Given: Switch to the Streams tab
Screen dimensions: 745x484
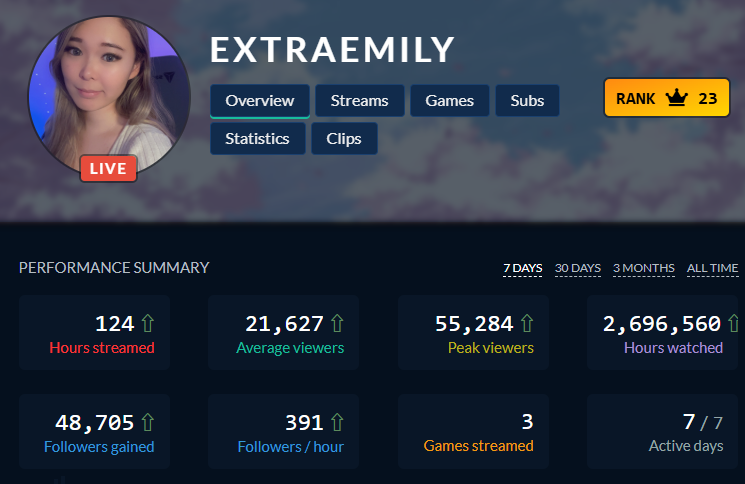Looking at the screenshot, I should tap(360, 101).
